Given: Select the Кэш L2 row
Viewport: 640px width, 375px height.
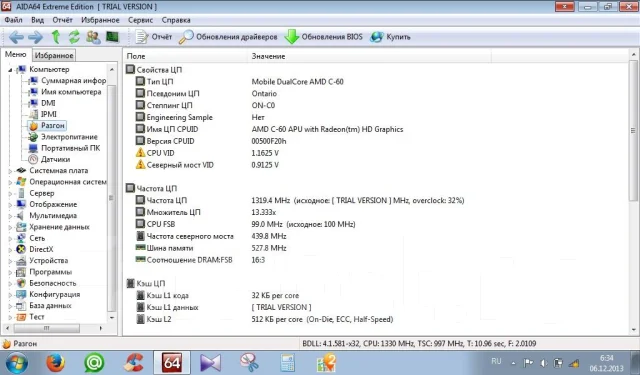Looking at the screenshot, I should pos(376,319).
